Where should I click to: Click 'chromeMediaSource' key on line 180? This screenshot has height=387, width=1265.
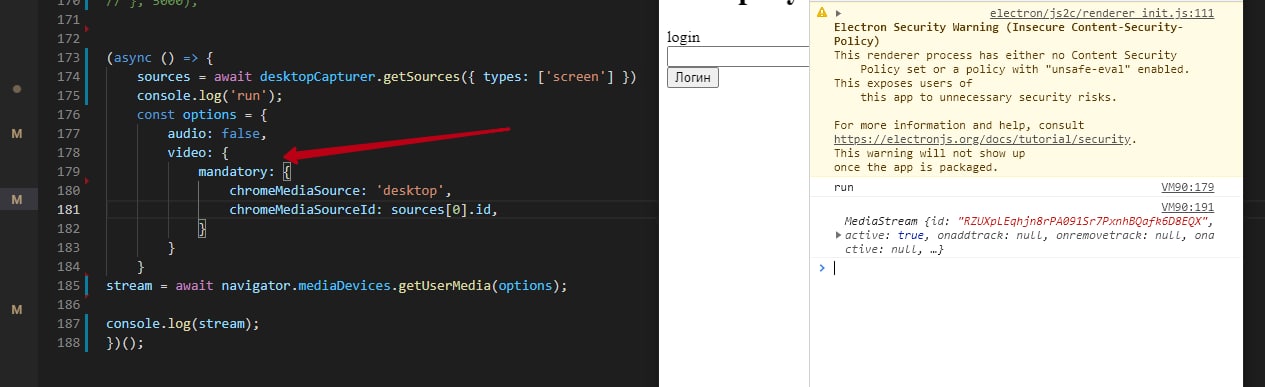pos(298,190)
